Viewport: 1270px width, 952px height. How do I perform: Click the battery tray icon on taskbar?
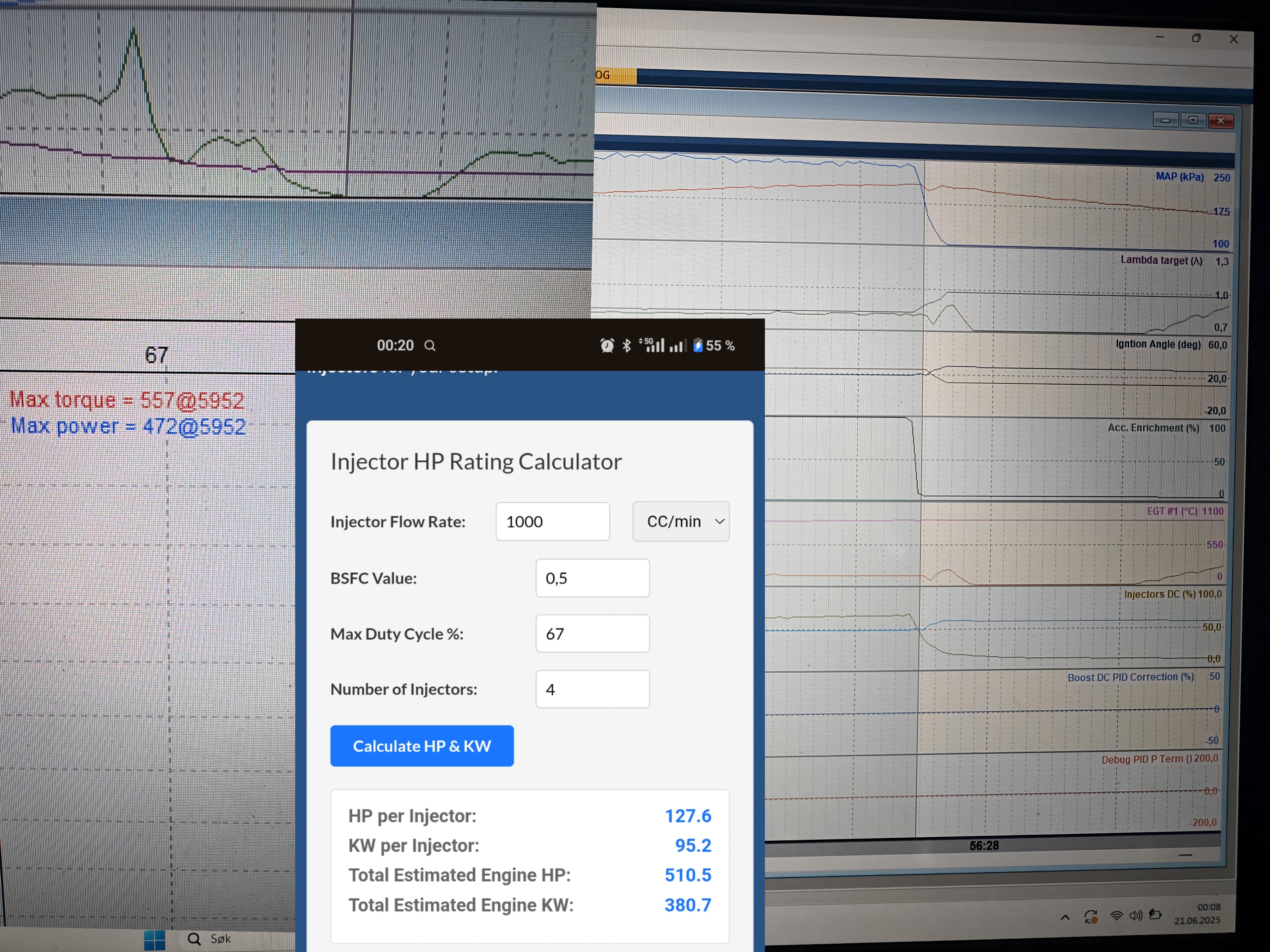click(1155, 915)
